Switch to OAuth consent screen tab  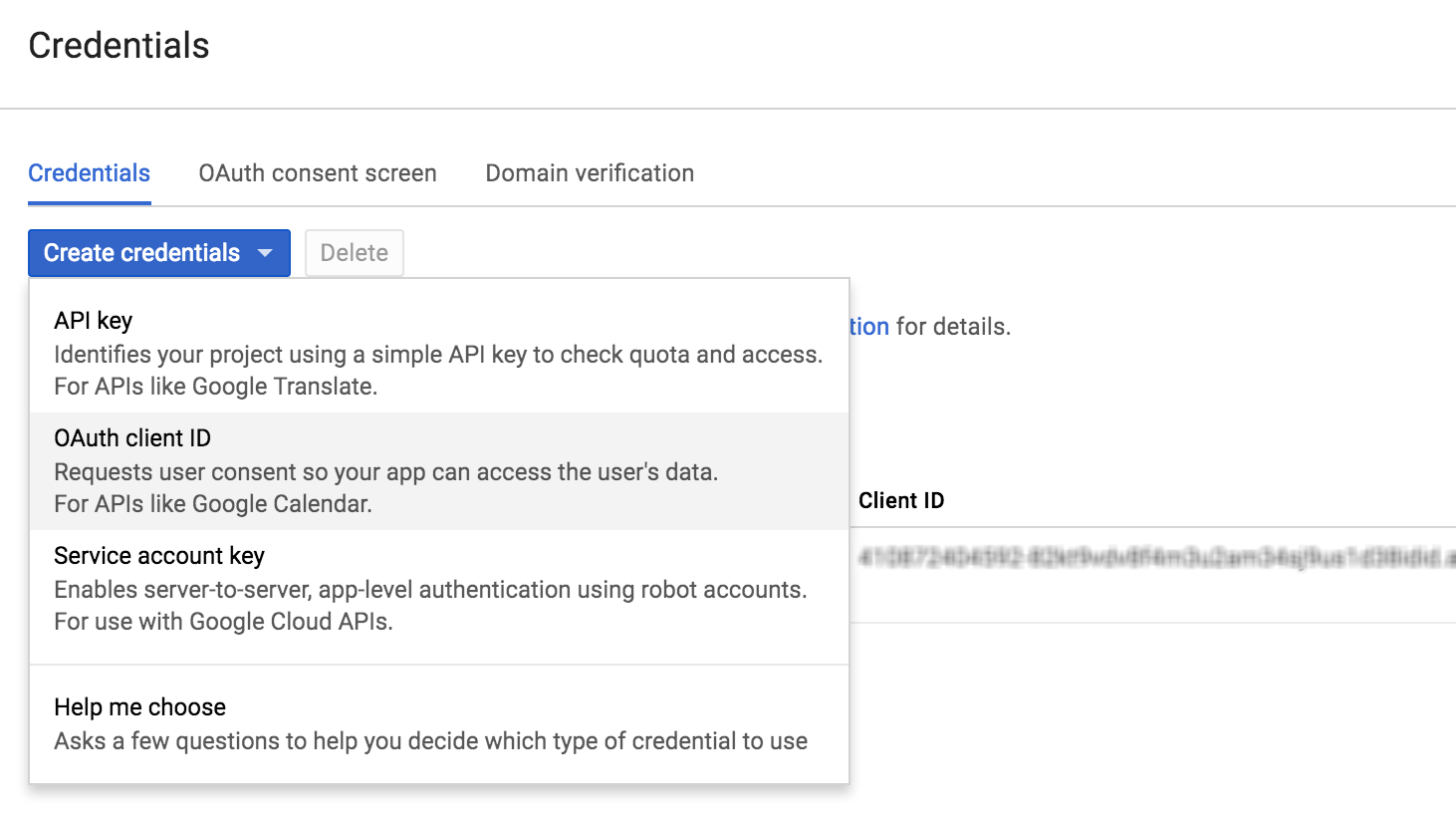click(317, 173)
